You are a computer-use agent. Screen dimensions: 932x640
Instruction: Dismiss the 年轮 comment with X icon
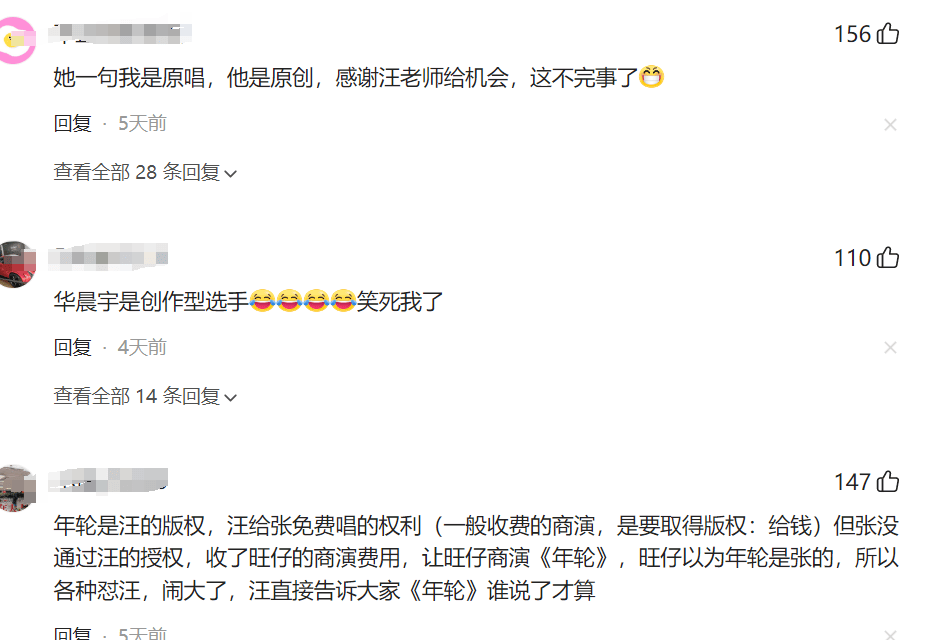[x=890, y=635]
